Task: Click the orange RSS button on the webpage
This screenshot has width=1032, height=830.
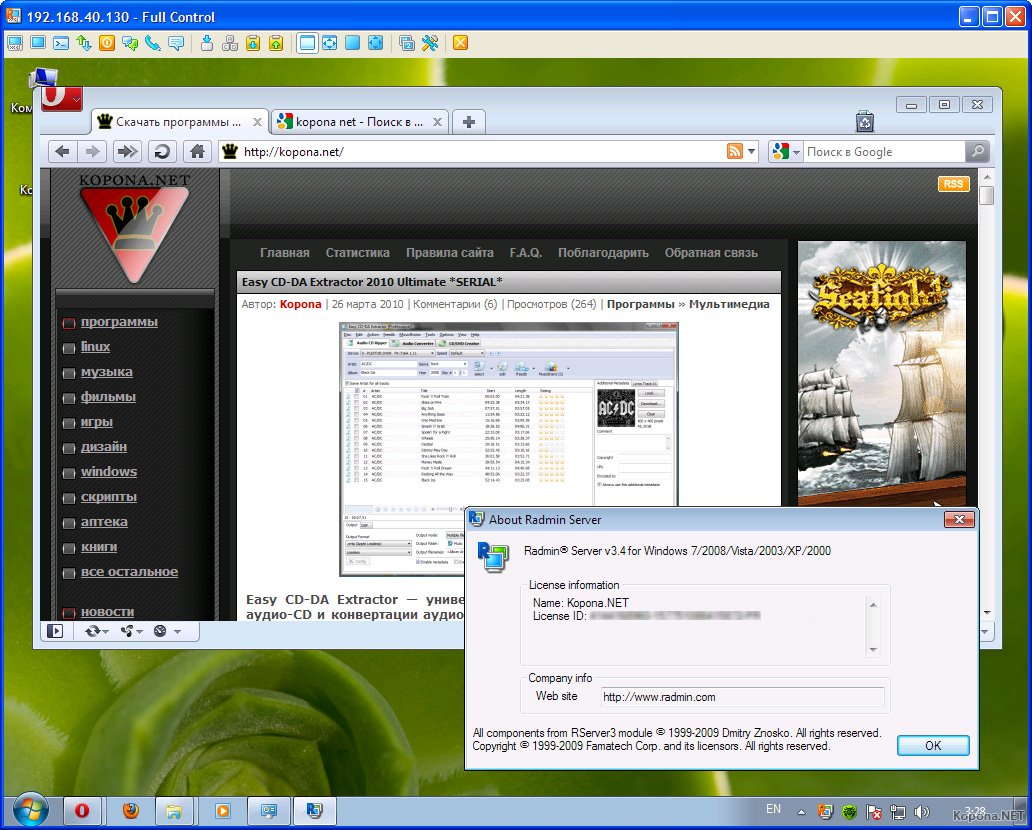Action: point(953,184)
